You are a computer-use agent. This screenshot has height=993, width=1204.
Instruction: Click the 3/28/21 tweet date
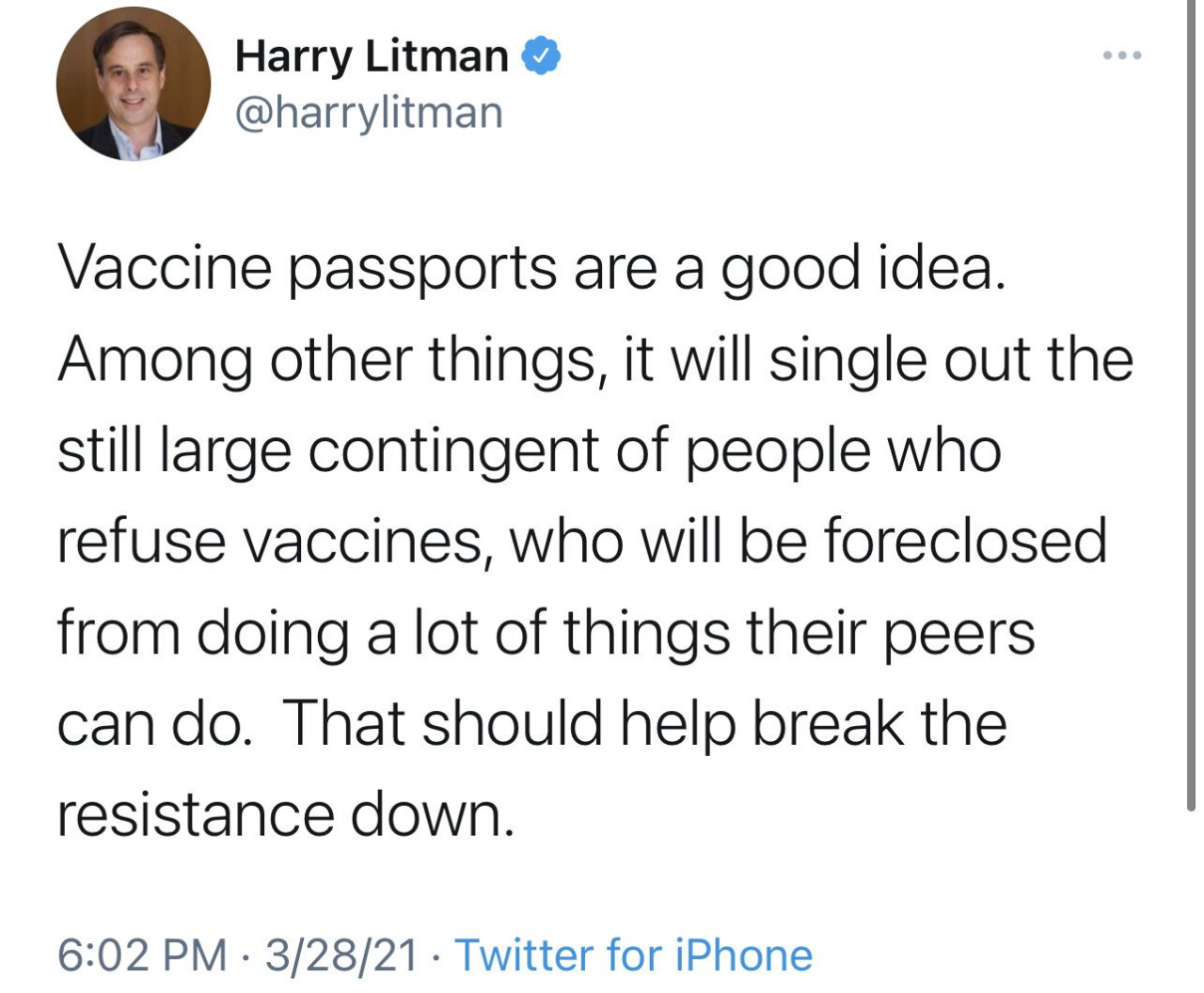(x=341, y=955)
